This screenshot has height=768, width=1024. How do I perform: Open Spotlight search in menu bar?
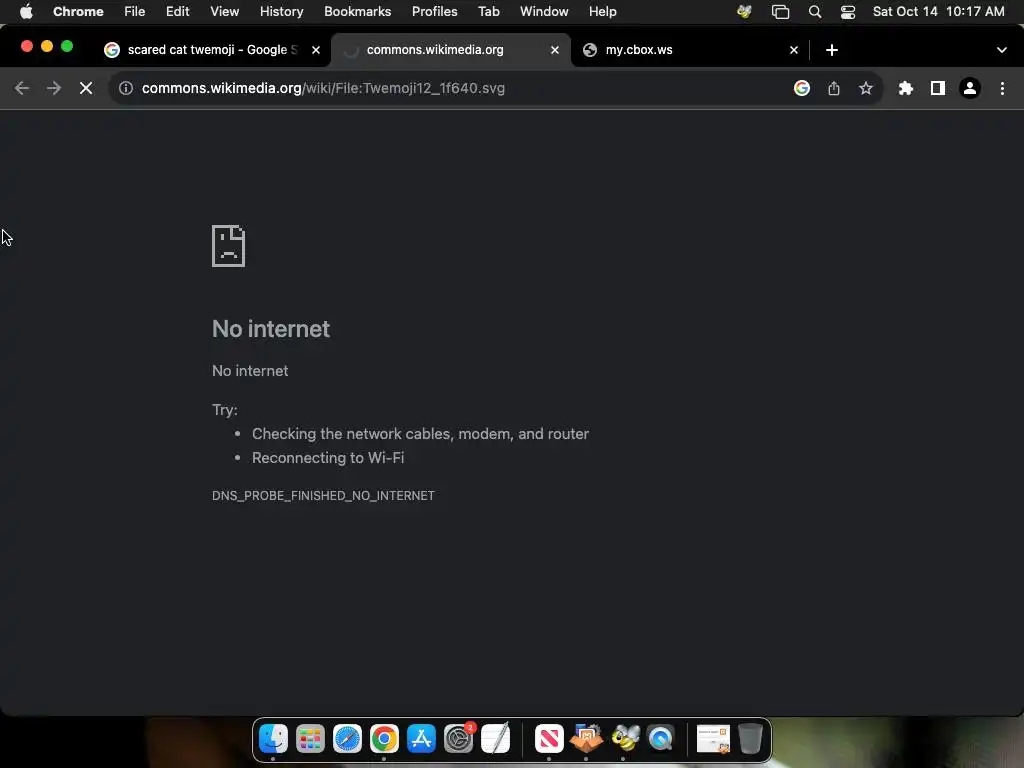pyautogui.click(x=814, y=12)
